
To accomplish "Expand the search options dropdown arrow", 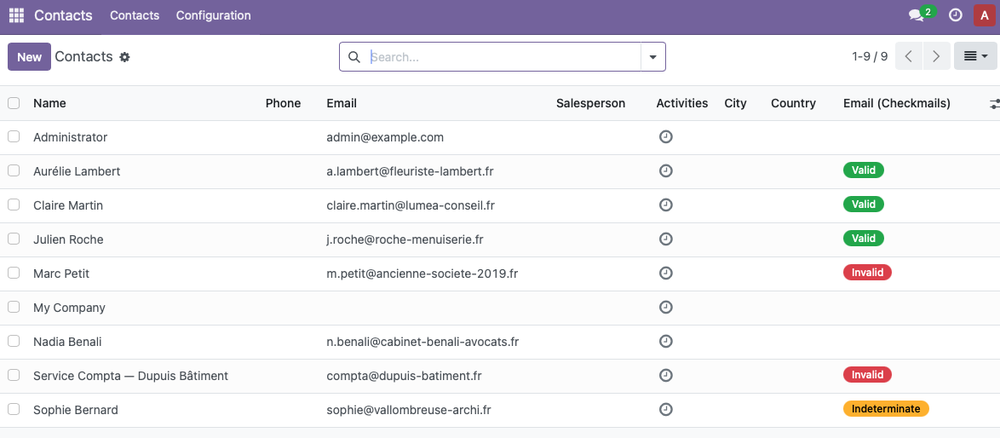I will [653, 57].
